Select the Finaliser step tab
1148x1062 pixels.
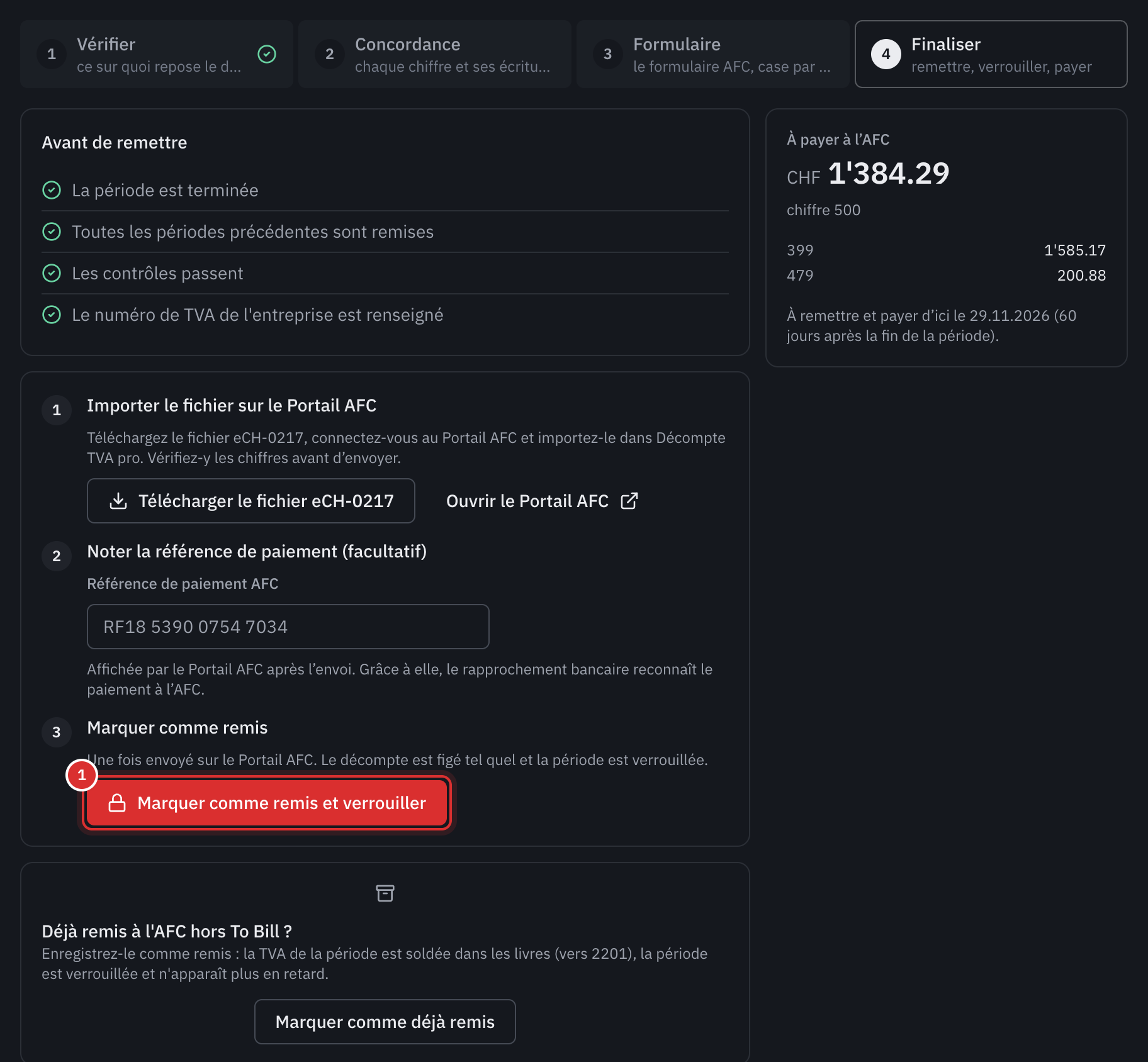(991, 54)
